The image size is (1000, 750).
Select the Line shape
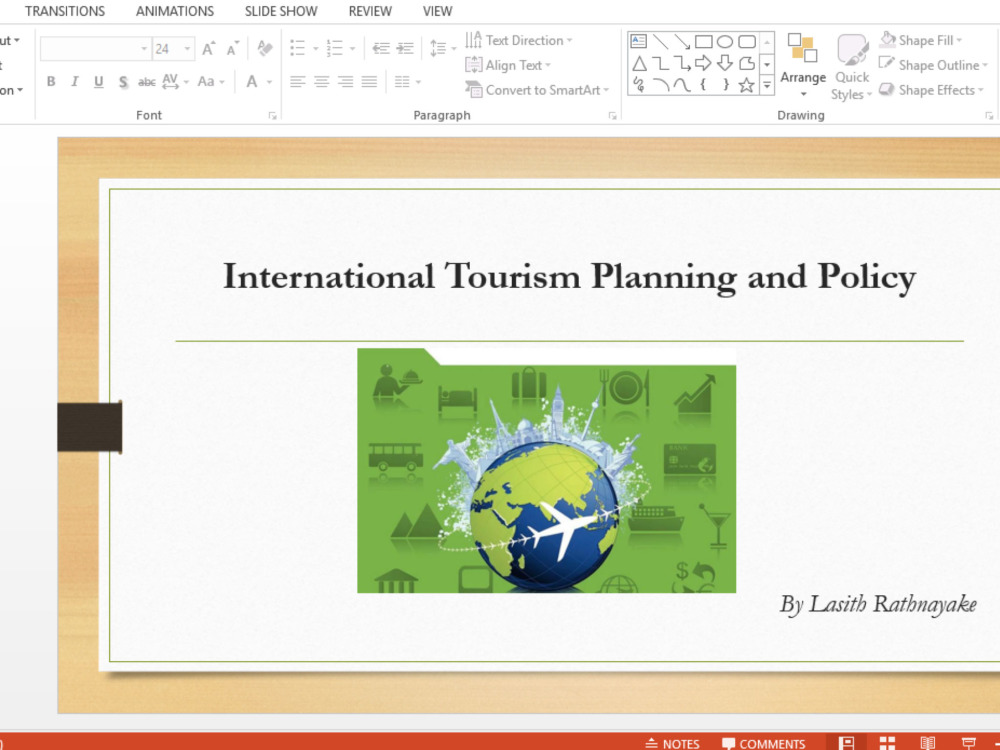tap(661, 42)
